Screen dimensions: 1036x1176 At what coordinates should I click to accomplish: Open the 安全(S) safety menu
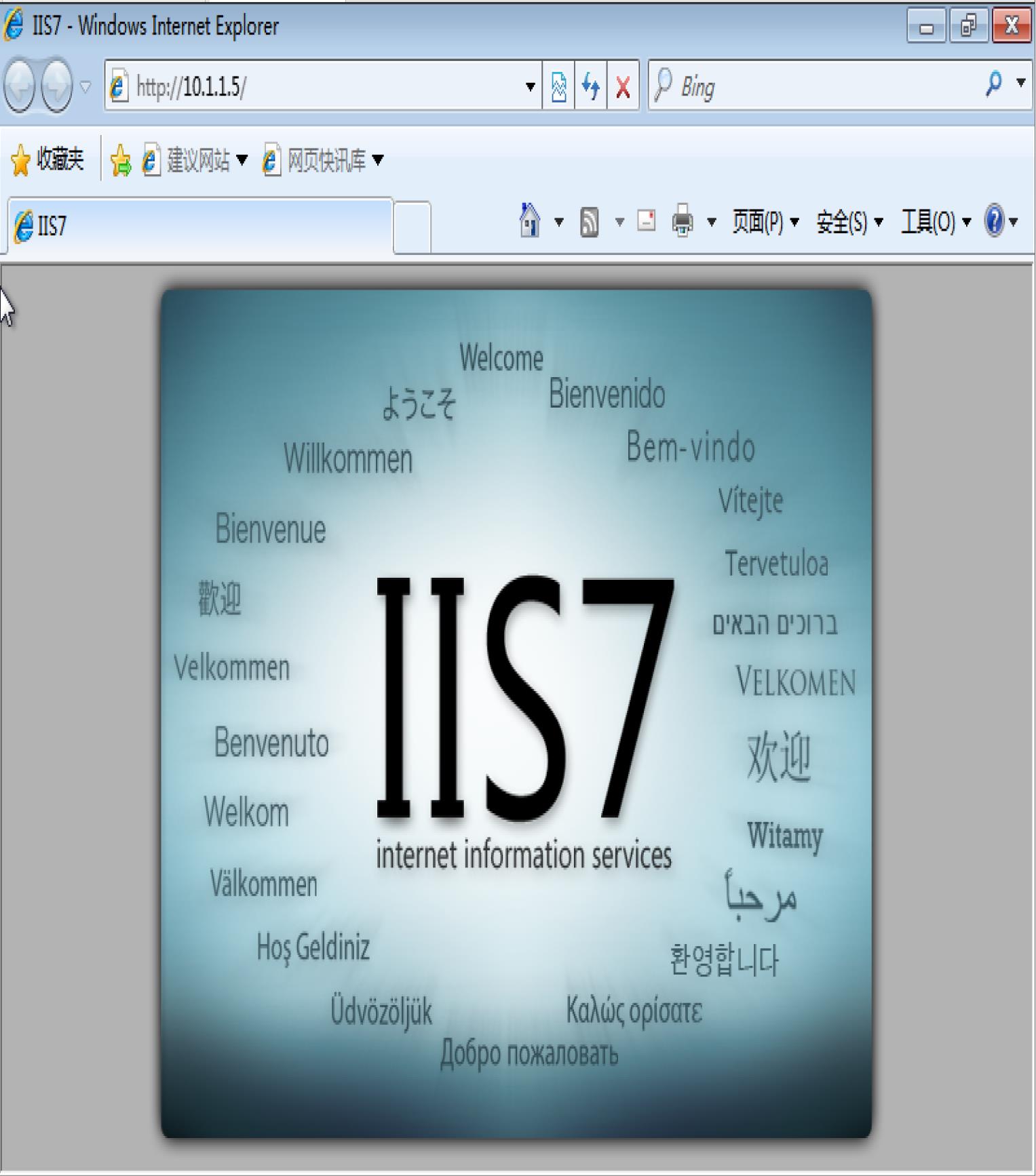850,222
